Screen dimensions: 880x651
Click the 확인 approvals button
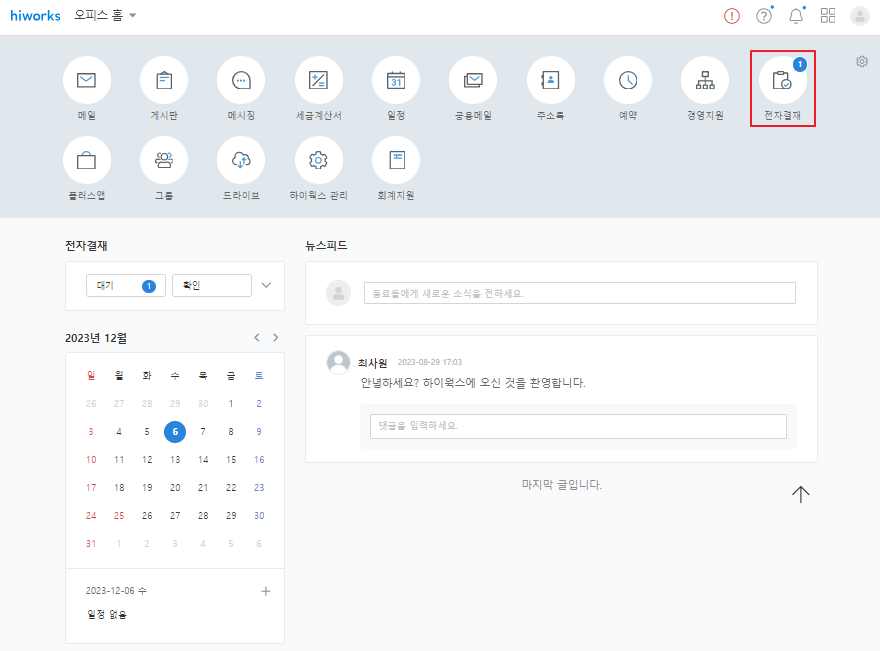click(x=212, y=286)
